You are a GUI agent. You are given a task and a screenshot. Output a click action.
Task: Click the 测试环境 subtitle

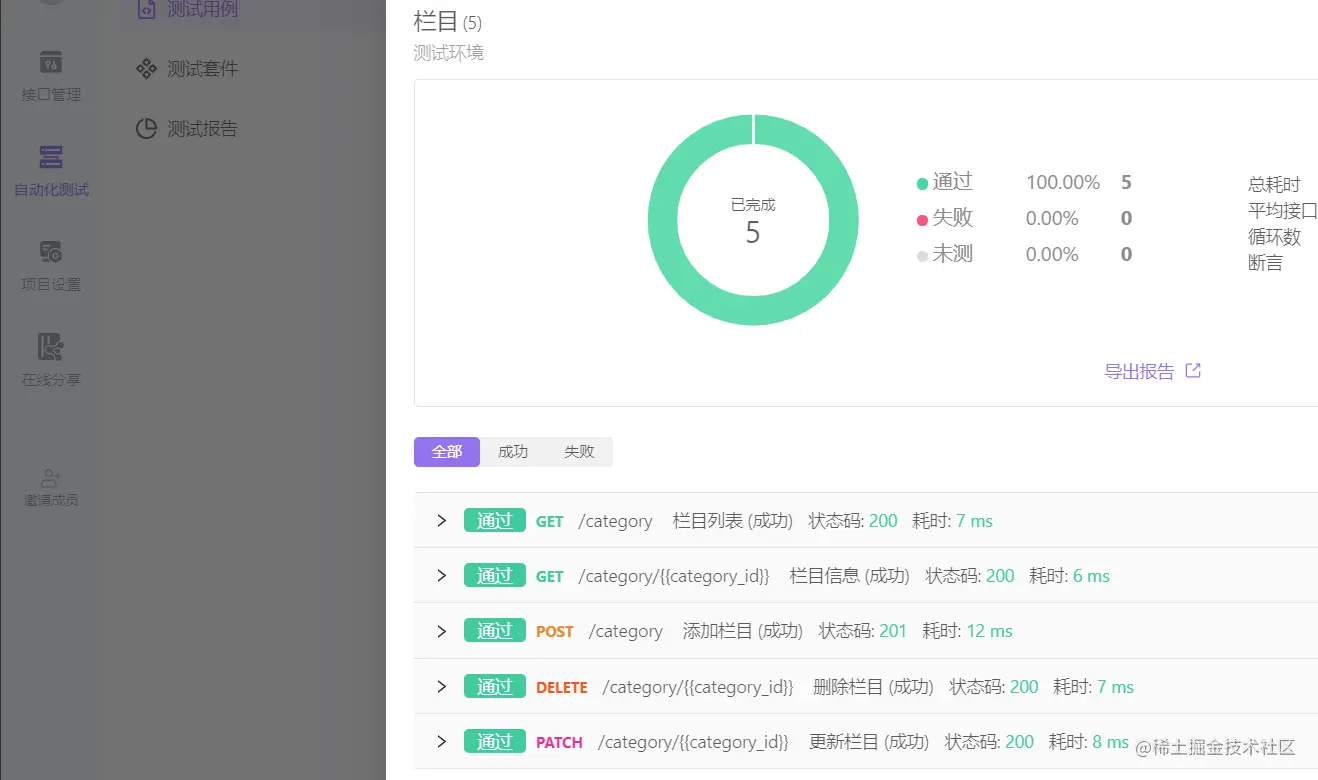click(449, 53)
